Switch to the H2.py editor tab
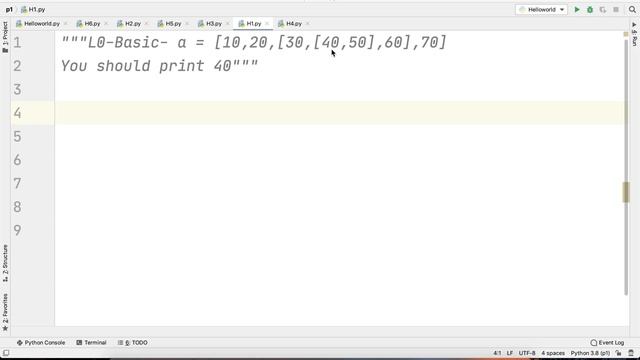The width and height of the screenshot is (640, 360). click(x=129, y=24)
